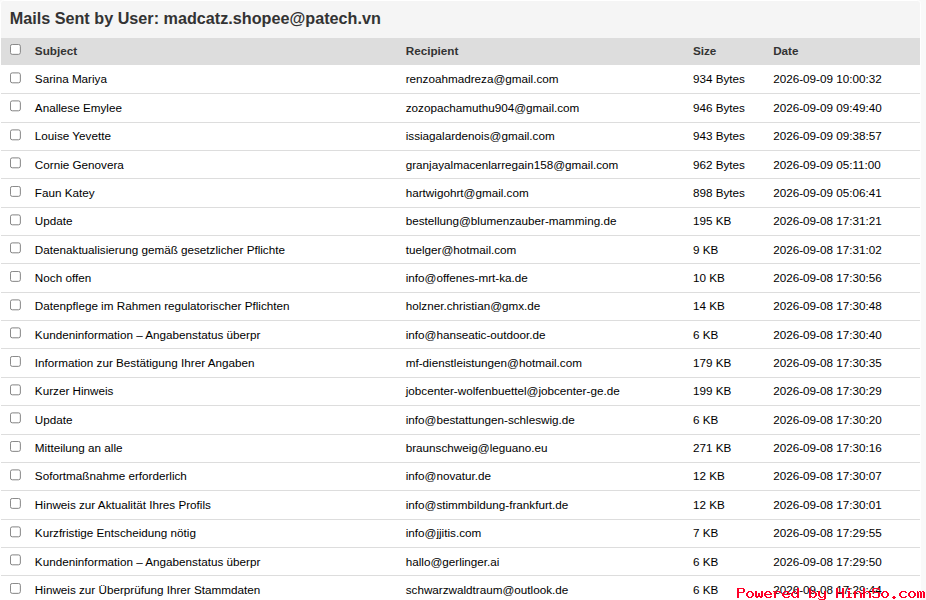Tick checkbox for Kurzfristige Entscheidung nötig
This screenshot has height=600, width=926.
[15, 532]
